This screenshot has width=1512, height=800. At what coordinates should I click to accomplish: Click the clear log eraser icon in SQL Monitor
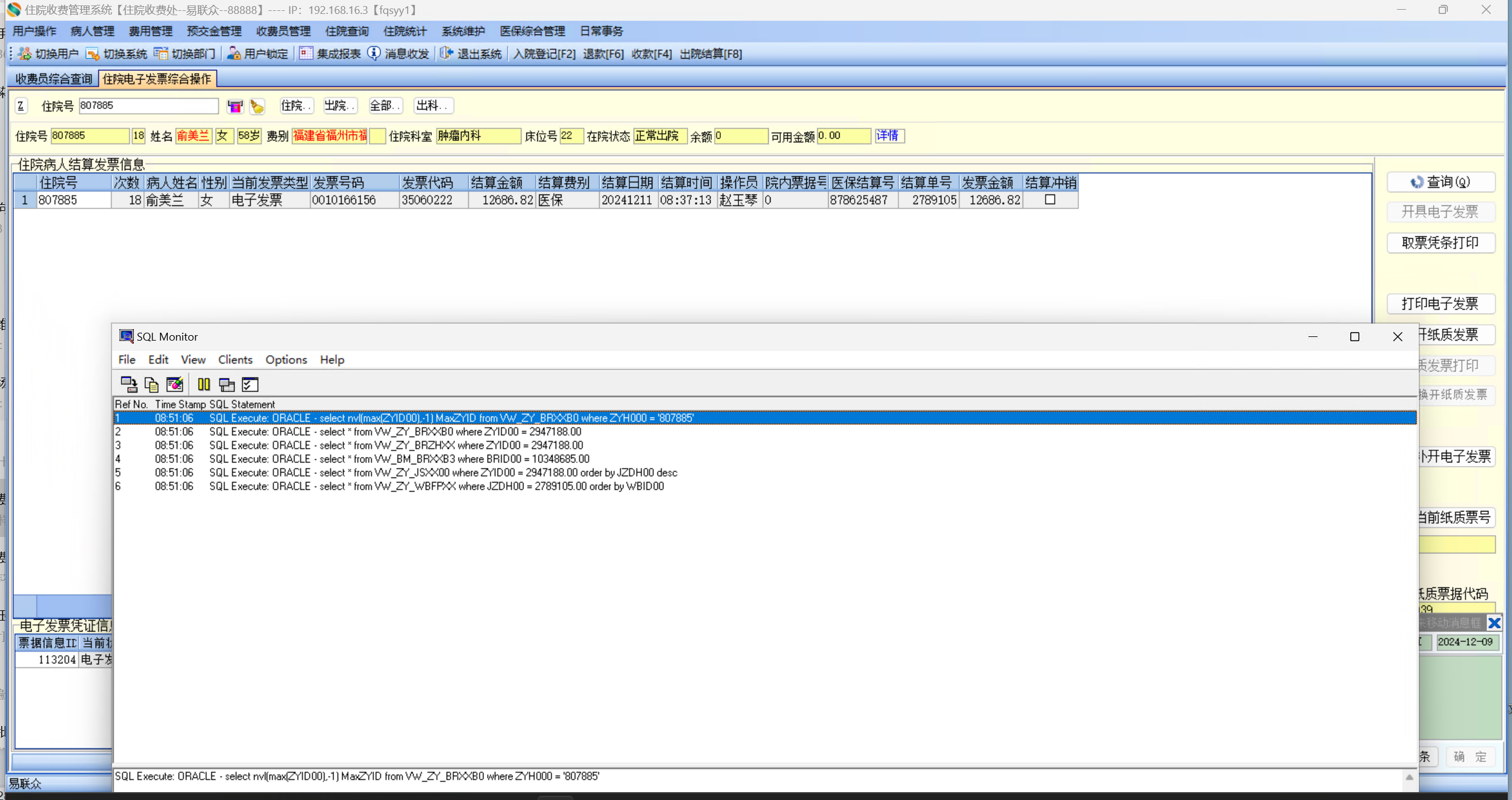tap(174, 384)
